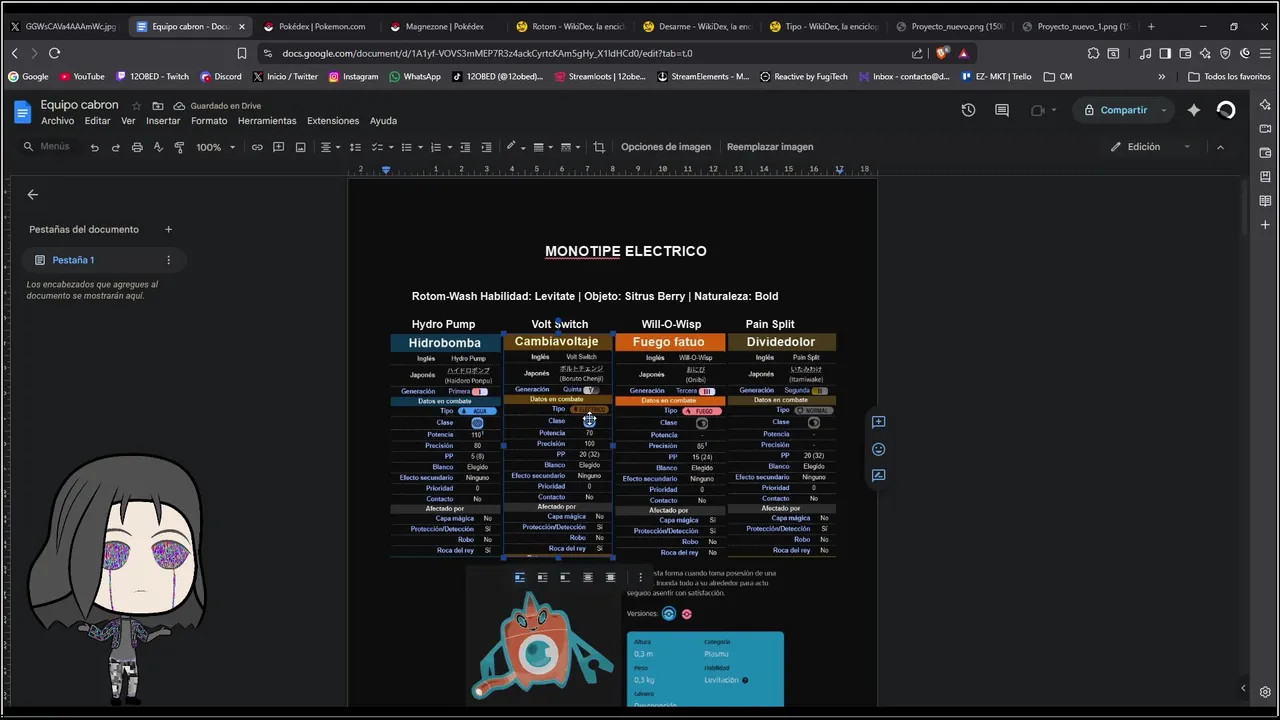The height and width of the screenshot is (720, 1280).
Task: Open the Gemini sparkle icon
Action: pyautogui.click(x=1193, y=110)
